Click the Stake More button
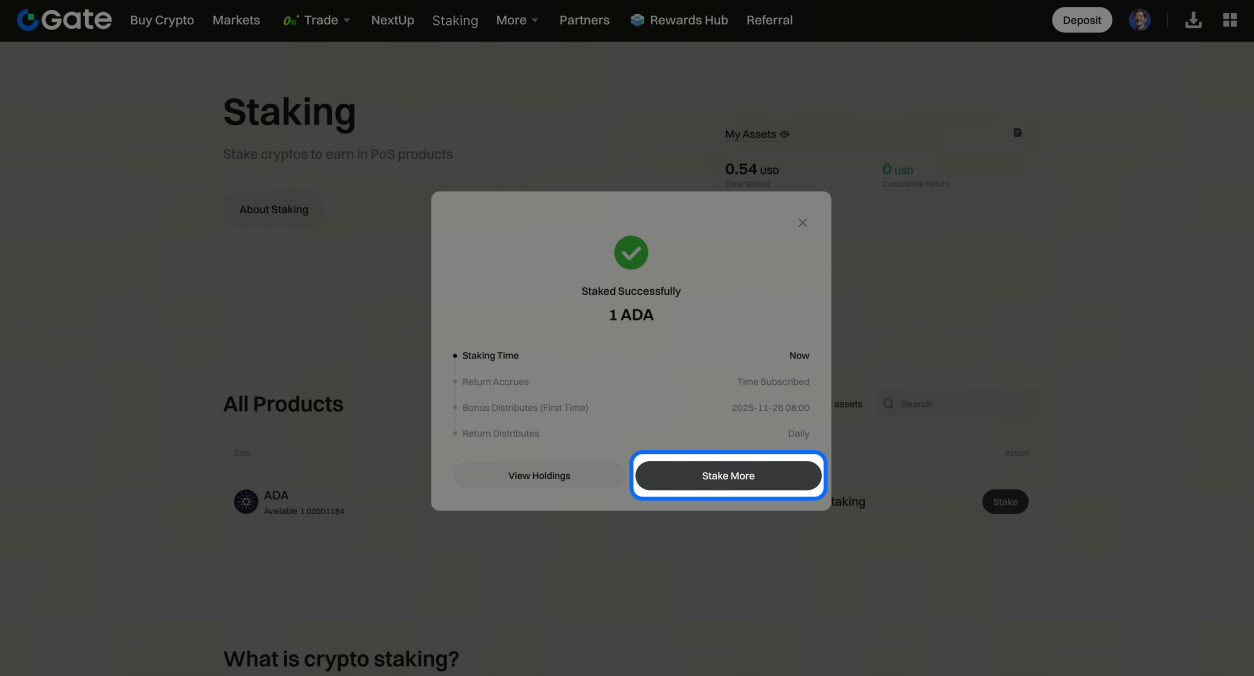The height and width of the screenshot is (676, 1254). [728, 476]
